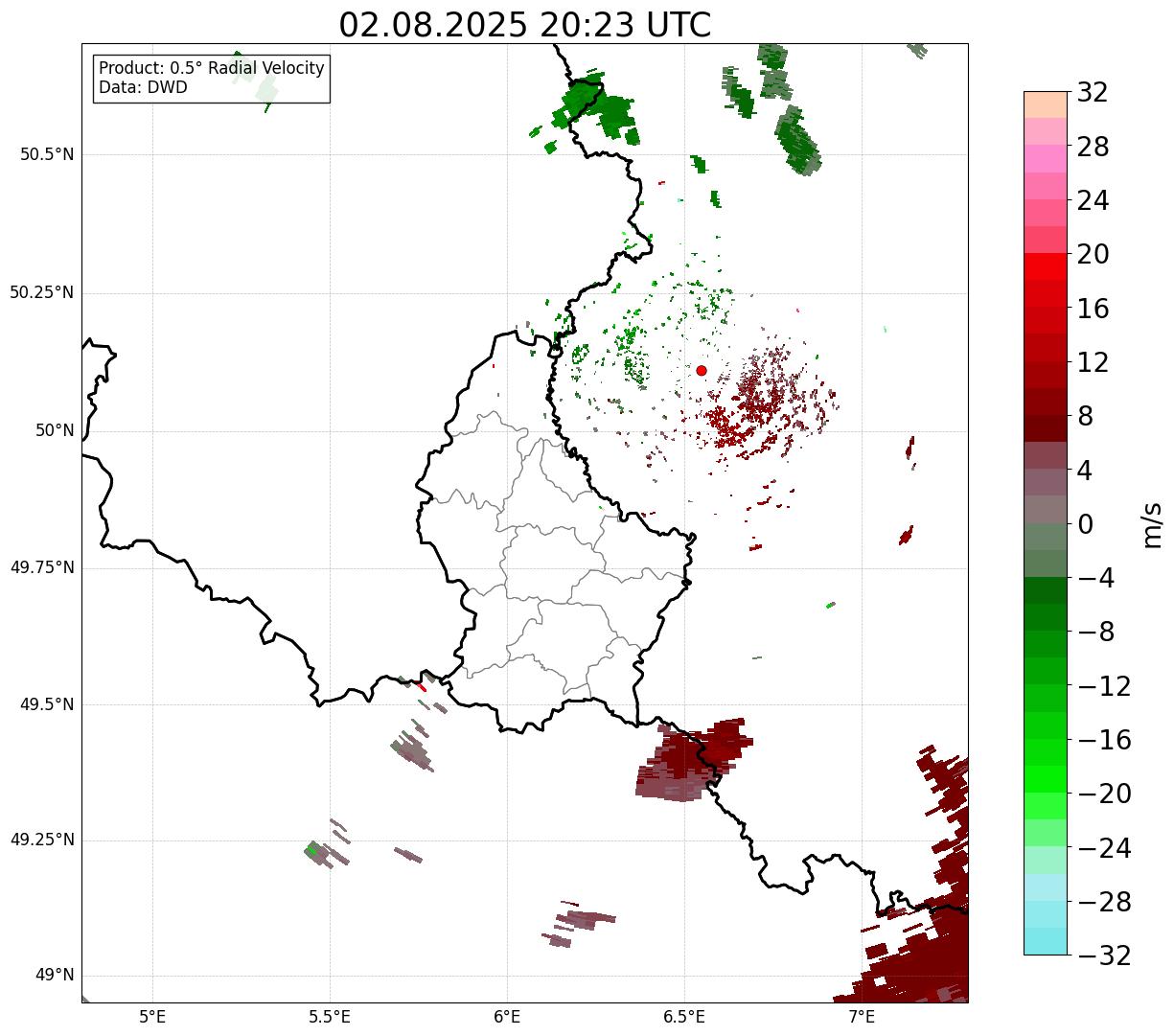Click the 50.5°N latitude label
The height and width of the screenshot is (1036, 1174).
[47, 154]
